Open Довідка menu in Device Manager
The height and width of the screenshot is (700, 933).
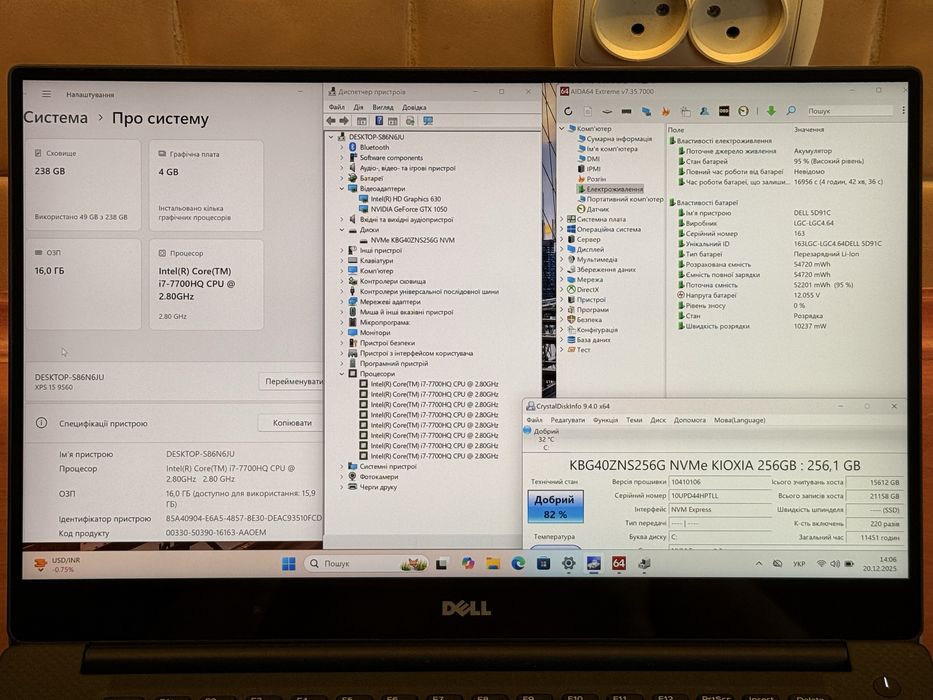point(414,107)
